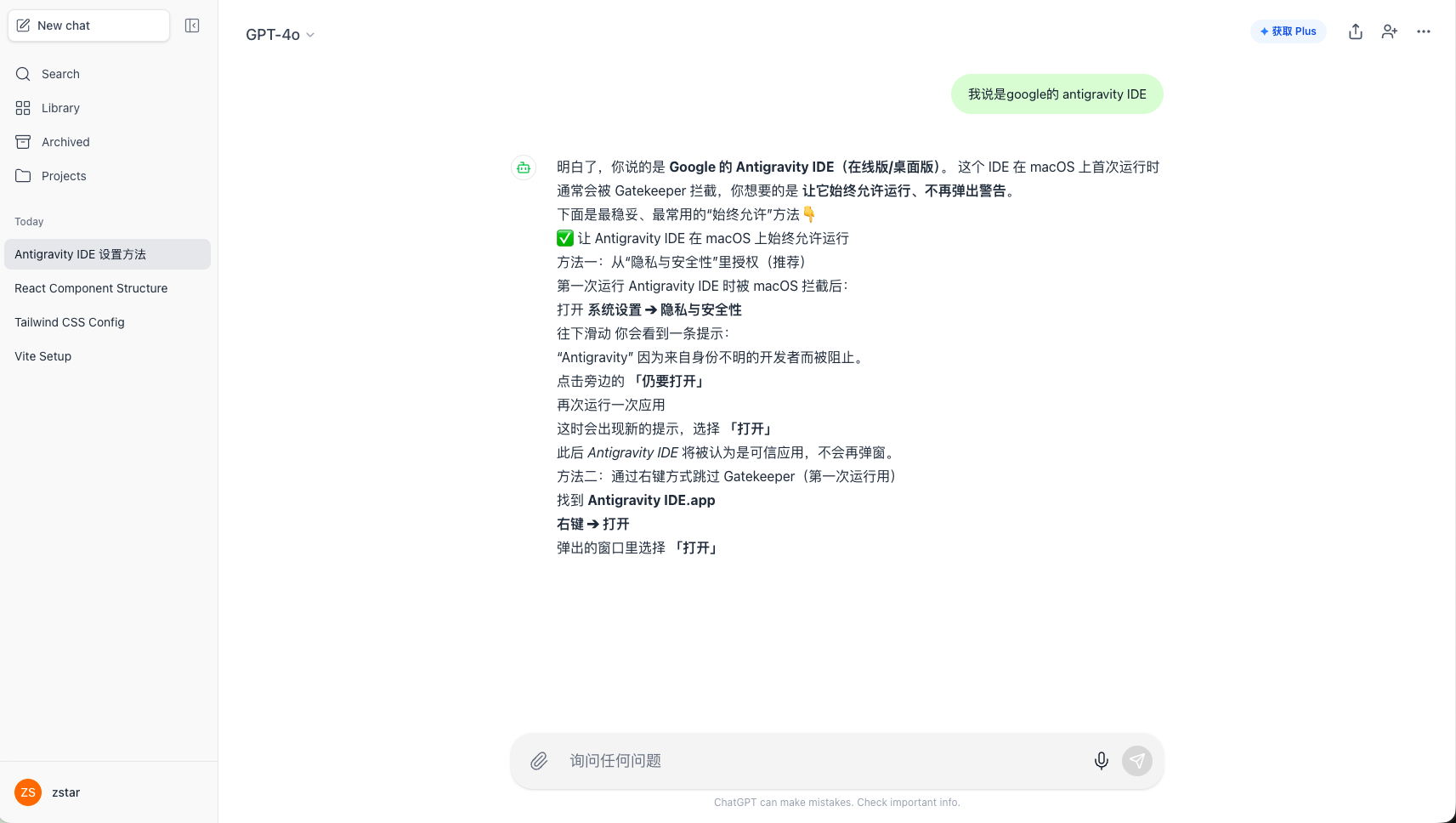Viewport: 1456px width, 823px height.
Task: Select the Antigravity IDE 设置方法 chat
Action: (107, 254)
